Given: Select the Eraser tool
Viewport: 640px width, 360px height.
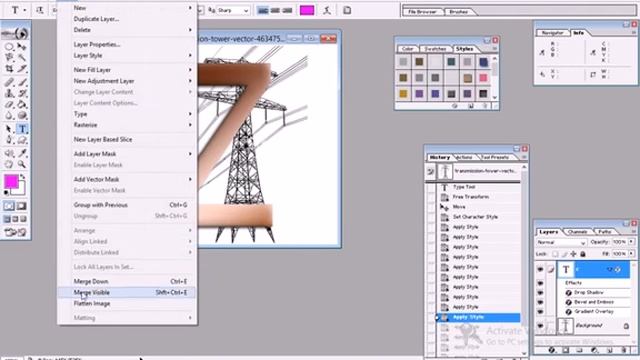Looking at the screenshot, I should click(9, 104).
